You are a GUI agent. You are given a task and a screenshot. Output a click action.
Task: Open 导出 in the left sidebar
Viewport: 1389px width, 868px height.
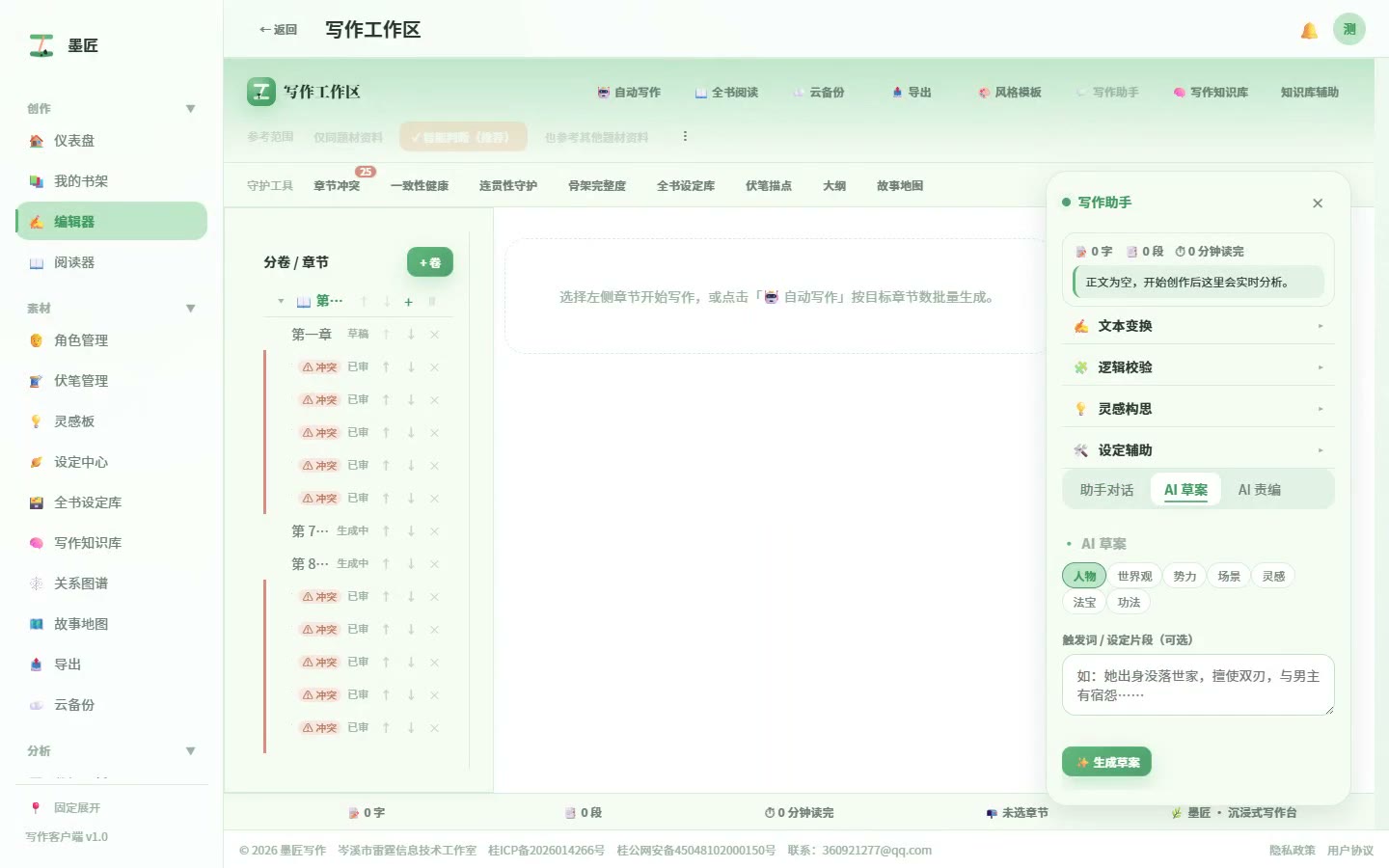pyautogui.click(x=111, y=665)
